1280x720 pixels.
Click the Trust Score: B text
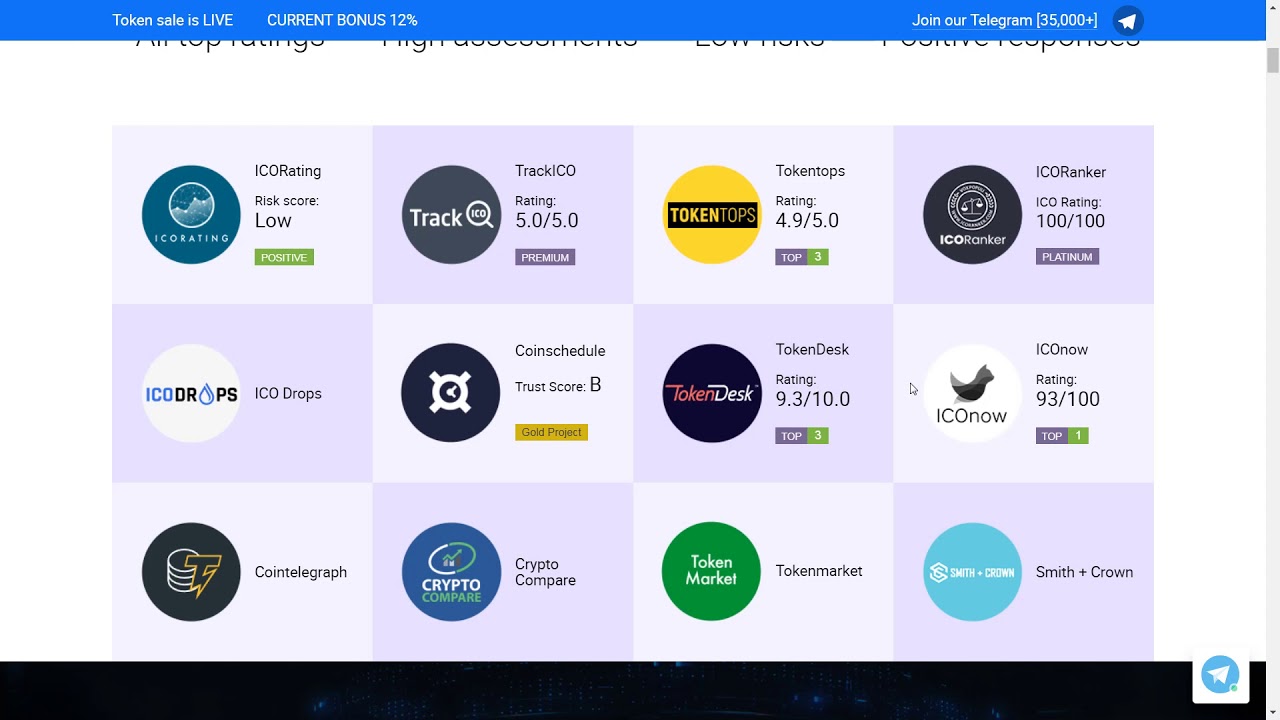pos(558,386)
